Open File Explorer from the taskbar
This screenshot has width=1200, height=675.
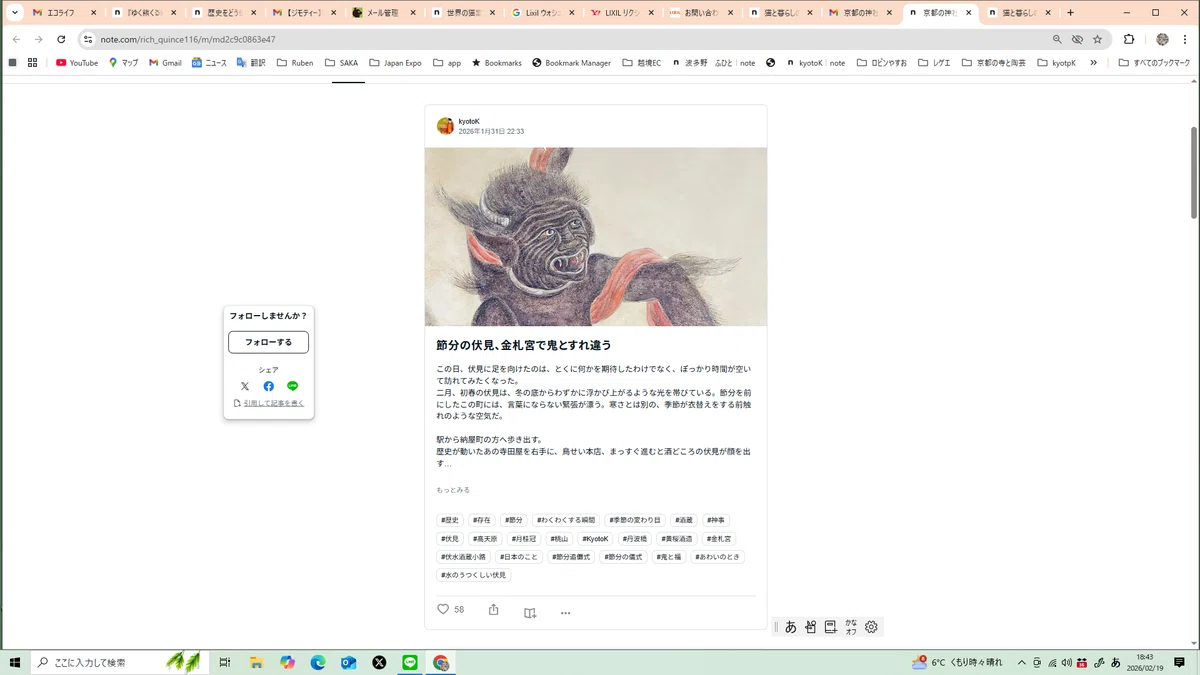[256, 662]
